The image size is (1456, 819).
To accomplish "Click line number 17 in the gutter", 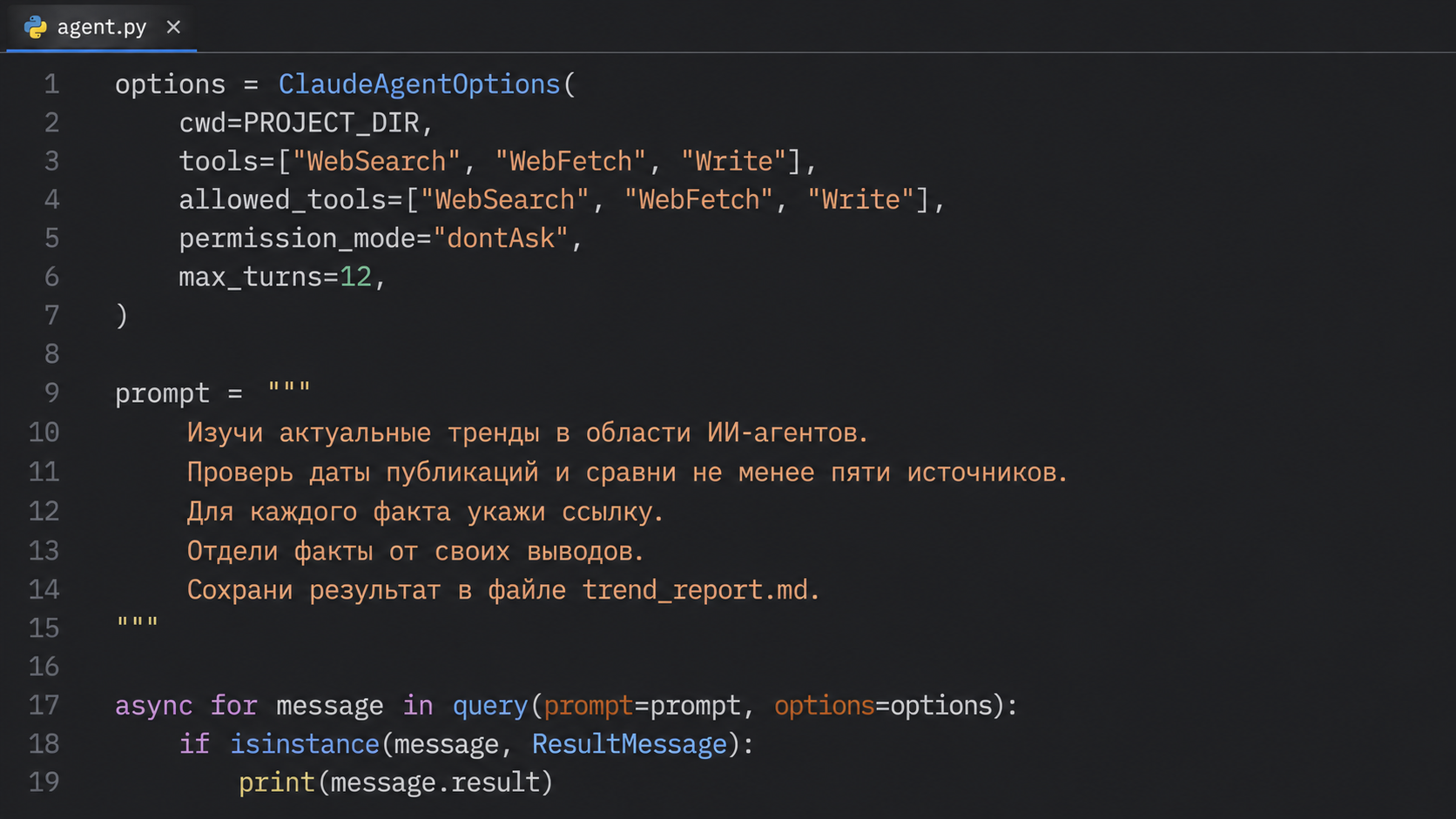I will (44, 705).
